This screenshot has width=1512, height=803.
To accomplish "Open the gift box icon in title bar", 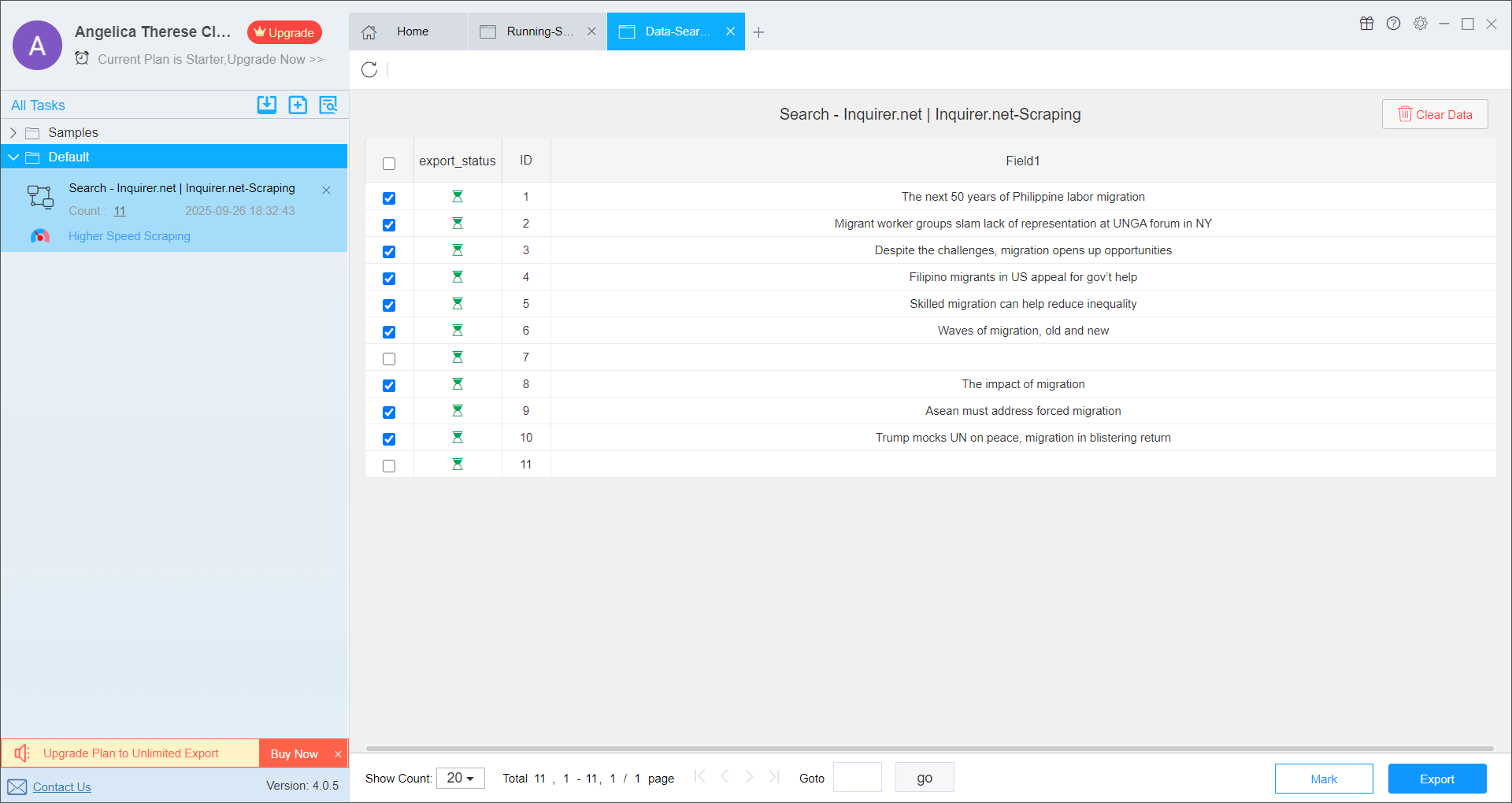I will click(1366, 24).
